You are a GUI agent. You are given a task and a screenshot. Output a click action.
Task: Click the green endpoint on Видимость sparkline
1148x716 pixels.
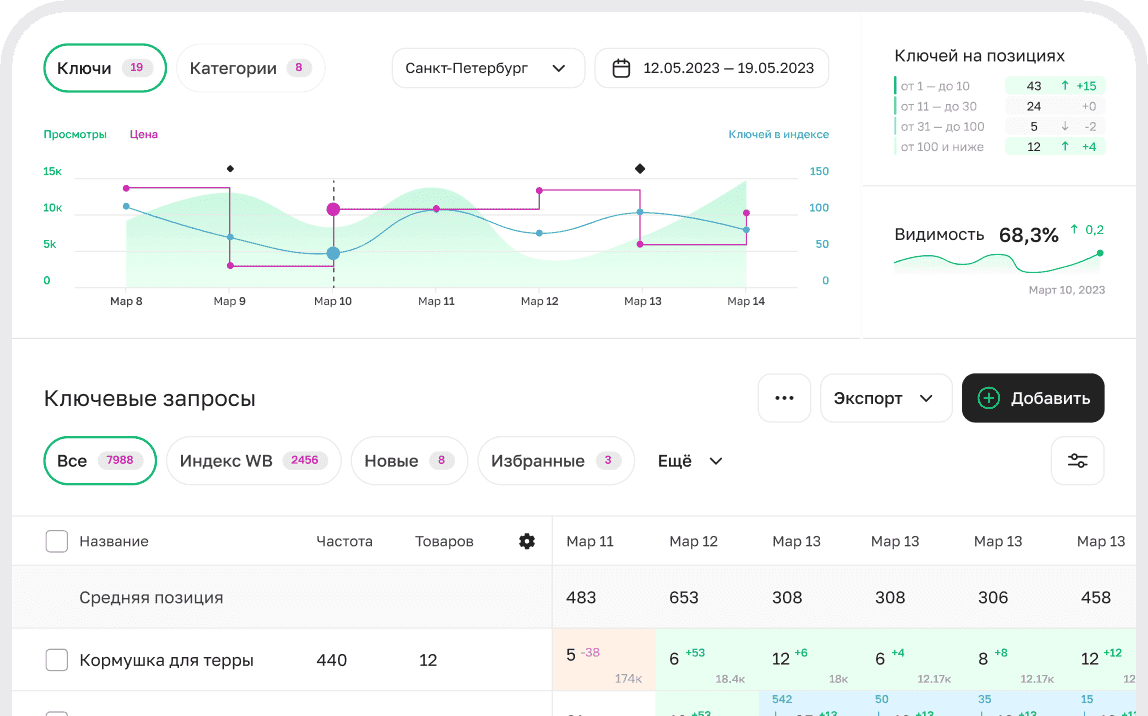click(x=1100, y=253)
